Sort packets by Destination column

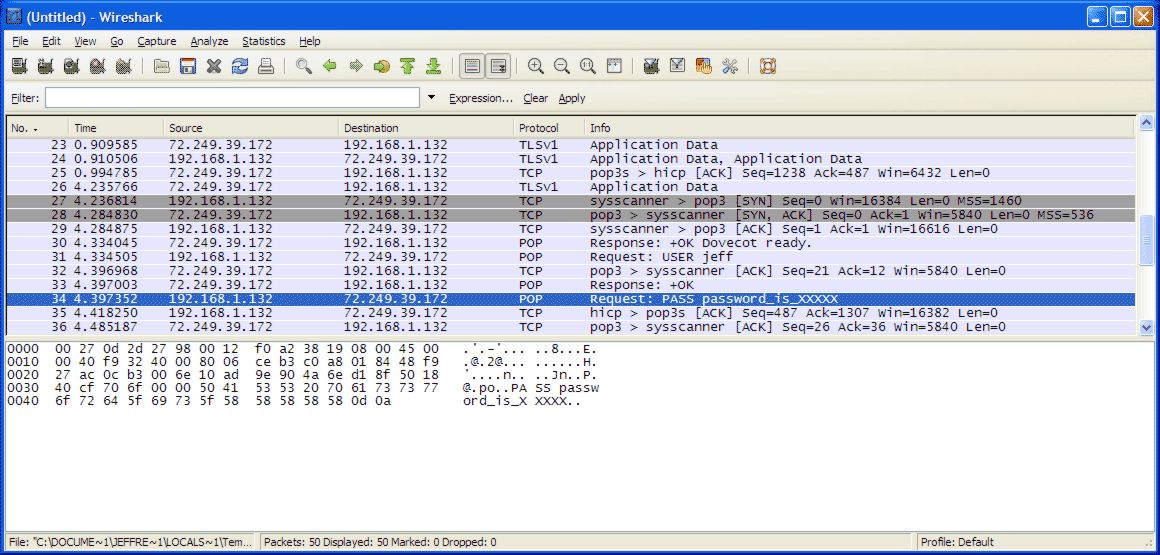coord(426,128)
